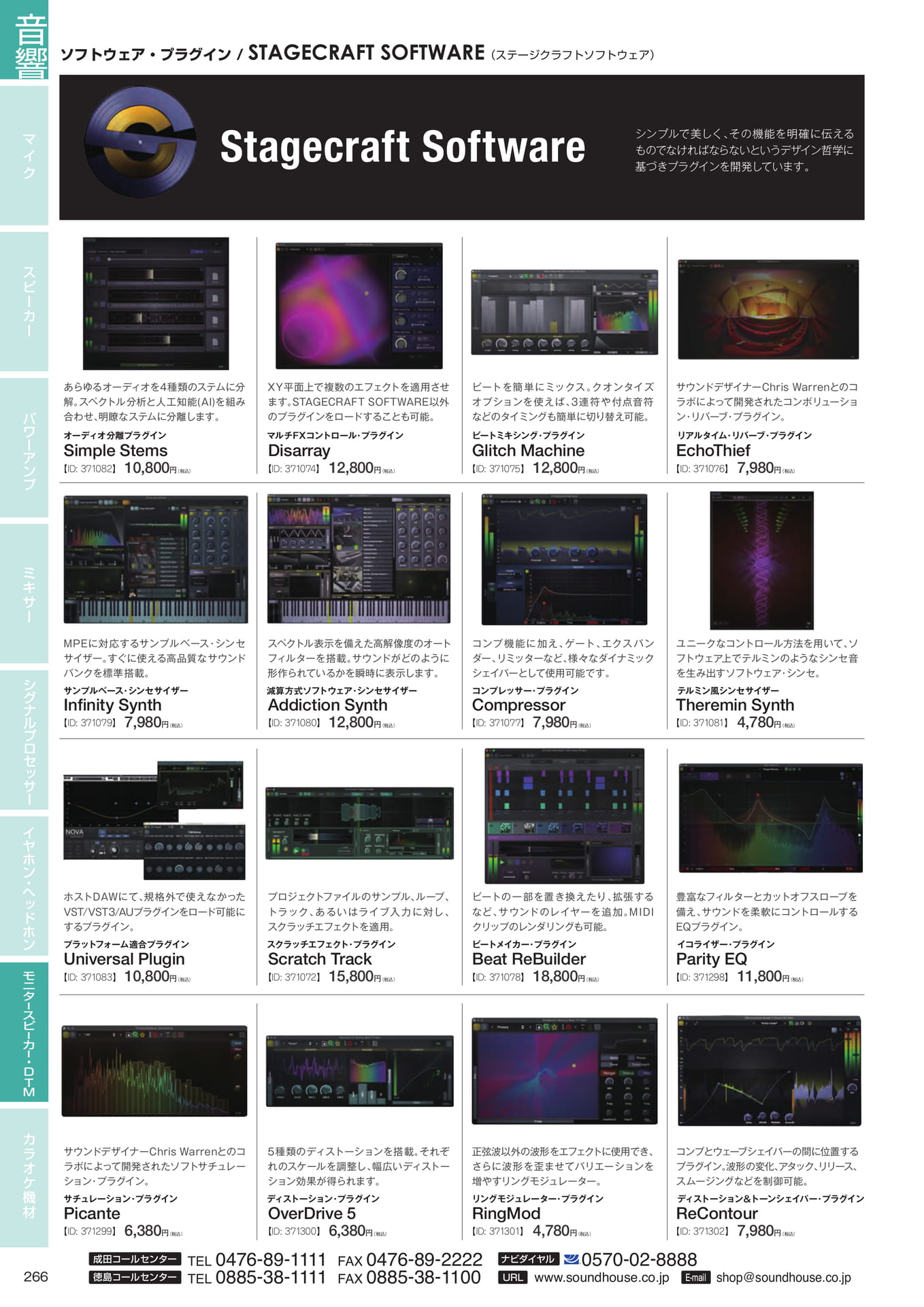Click the ReContour product name
Viewport: 924px width, 1307px height.
tap(717, 1214)
